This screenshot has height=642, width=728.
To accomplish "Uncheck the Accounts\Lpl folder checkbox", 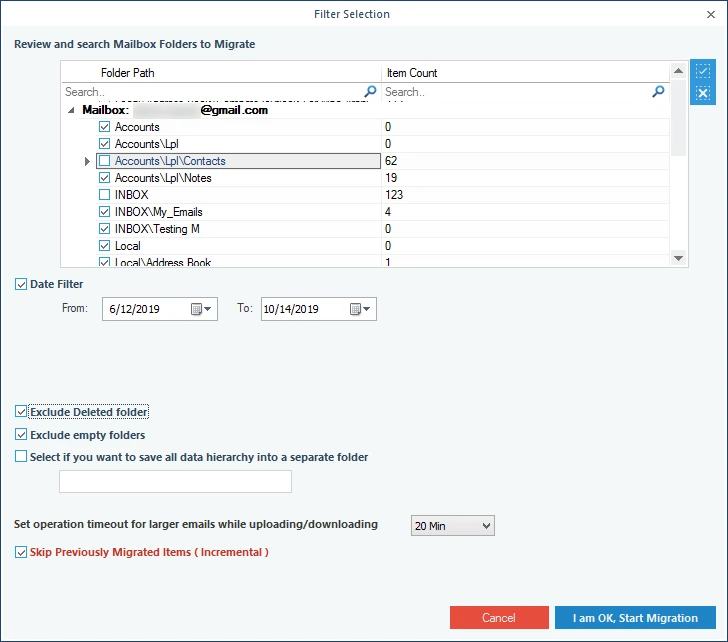I will pyautogui.click(x=104, y=144).
